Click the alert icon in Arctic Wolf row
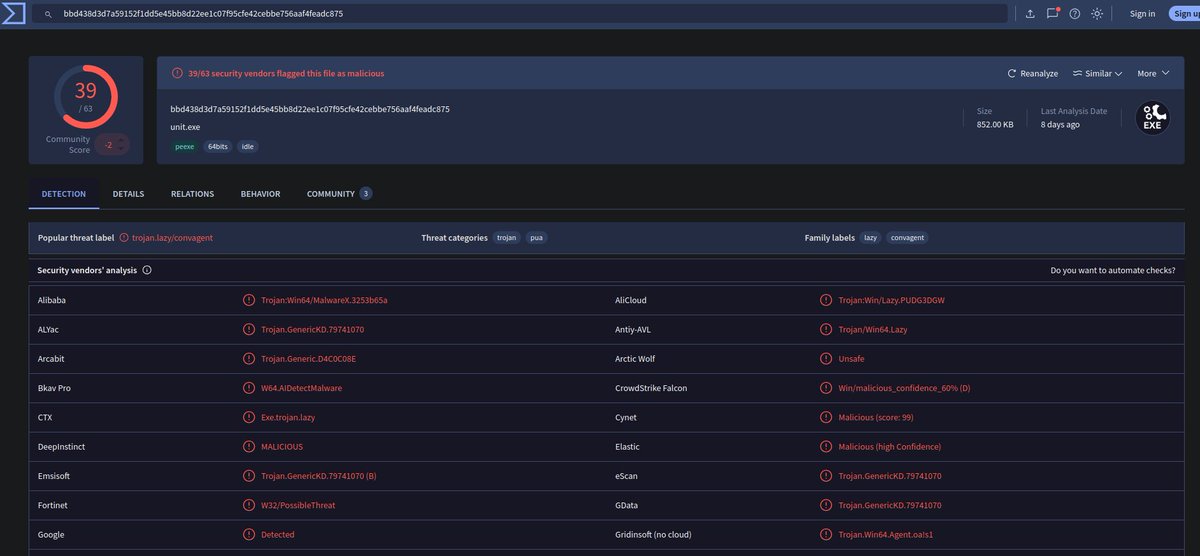1200x556 pixels. click(x=826, y=359)
